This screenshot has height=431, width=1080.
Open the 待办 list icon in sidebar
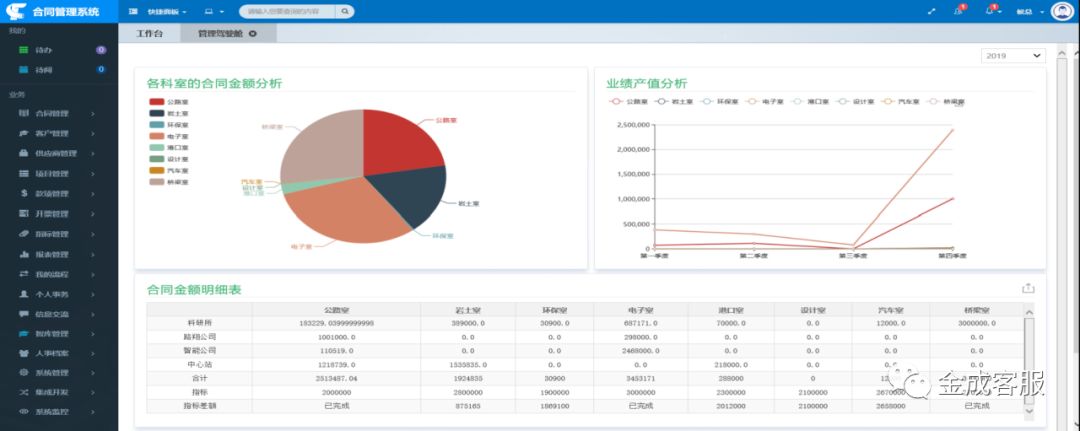pyautogui.click(x=23, y=50)
